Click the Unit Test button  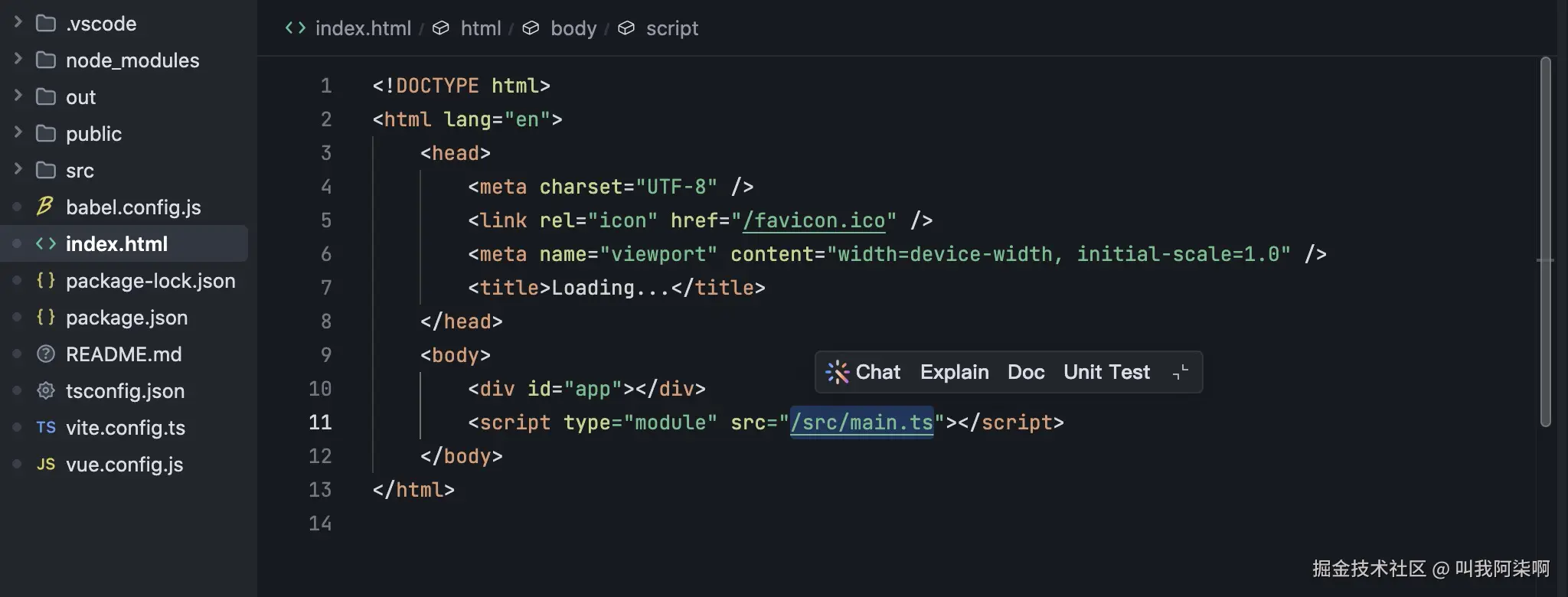pyautogui.click(x=1106, y=372)
